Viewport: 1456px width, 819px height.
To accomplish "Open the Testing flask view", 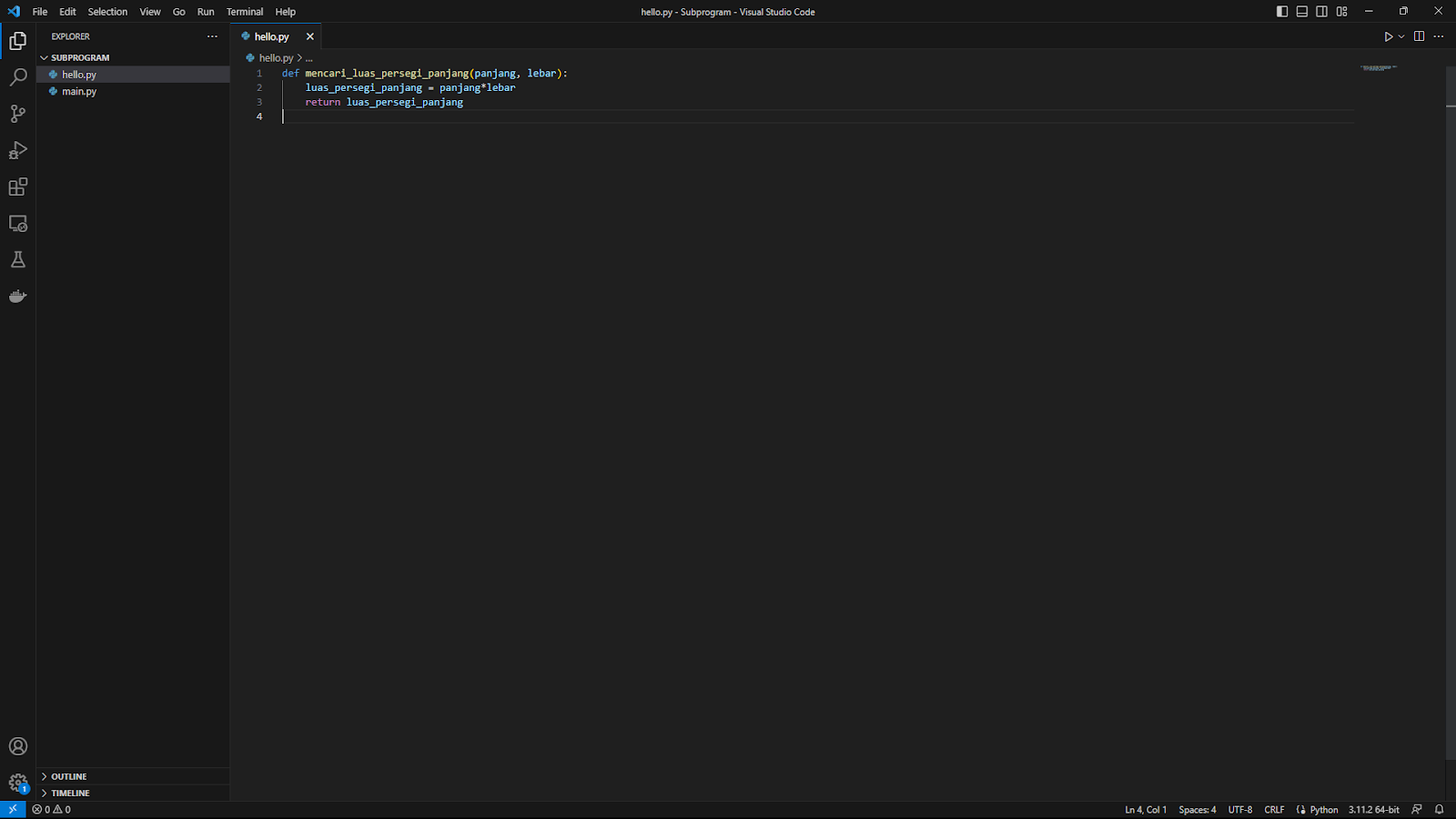I will pos(18,260).
